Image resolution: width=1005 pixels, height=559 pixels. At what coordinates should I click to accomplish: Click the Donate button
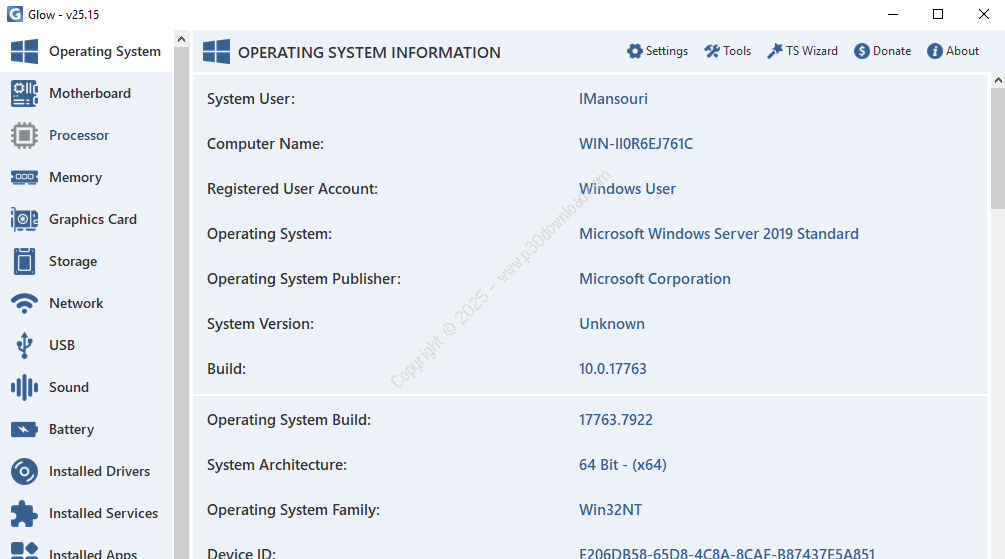point(882,51)
